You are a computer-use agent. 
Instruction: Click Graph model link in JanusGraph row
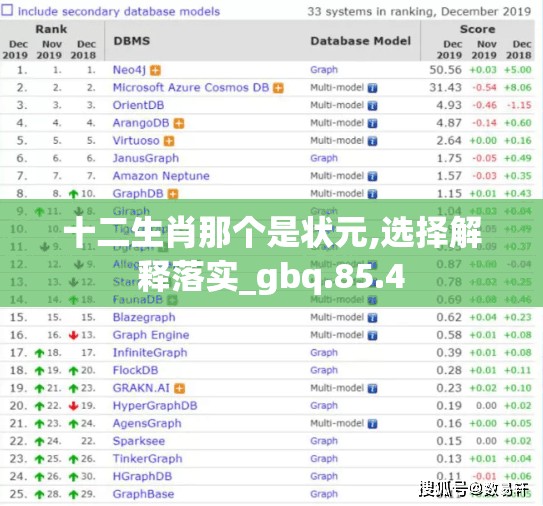(324, 158)
